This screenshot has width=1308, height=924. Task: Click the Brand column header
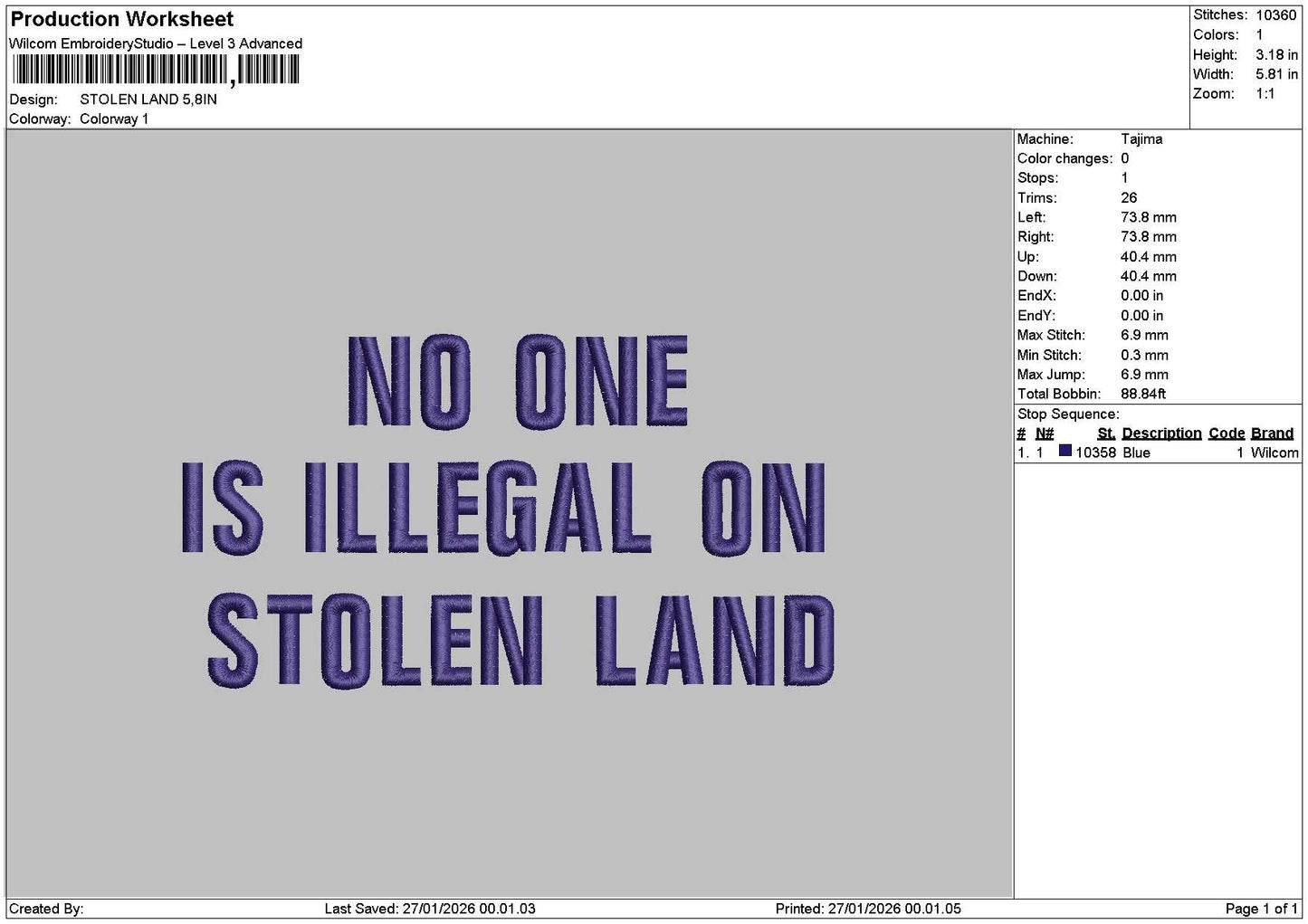pos(1272,433)
